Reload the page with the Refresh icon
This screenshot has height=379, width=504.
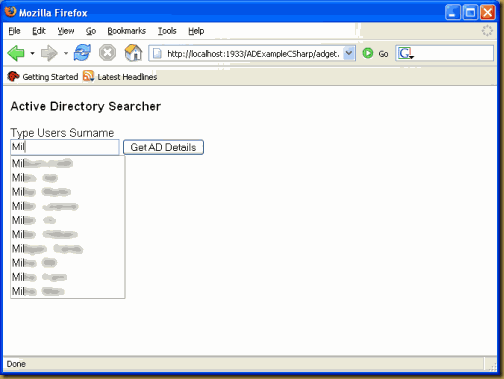click(82, 53)
